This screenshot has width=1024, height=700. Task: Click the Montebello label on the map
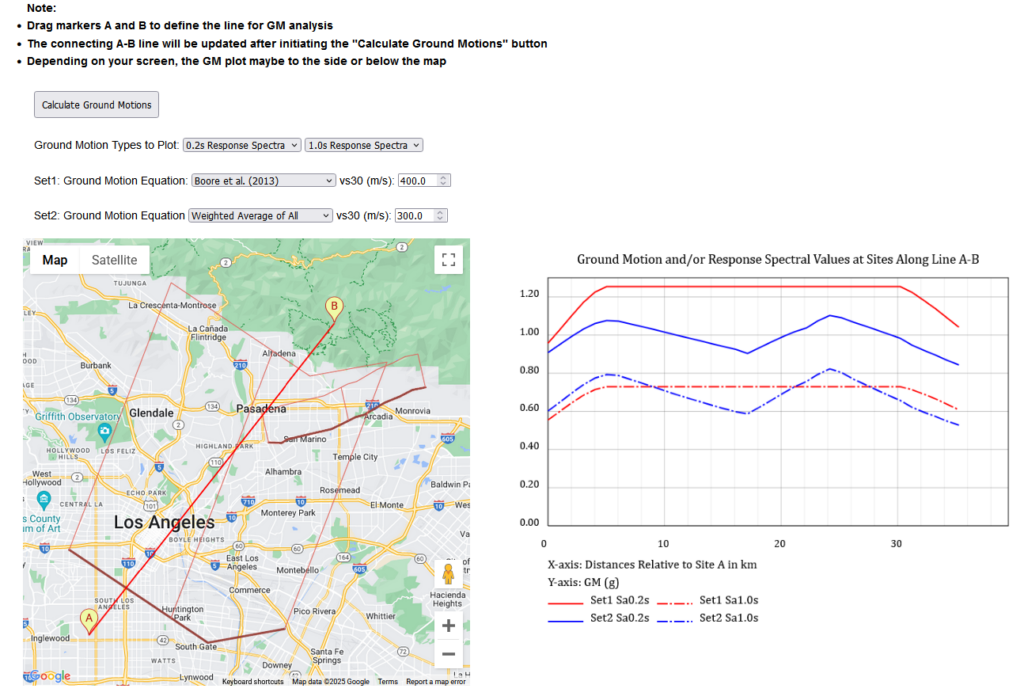298,570
